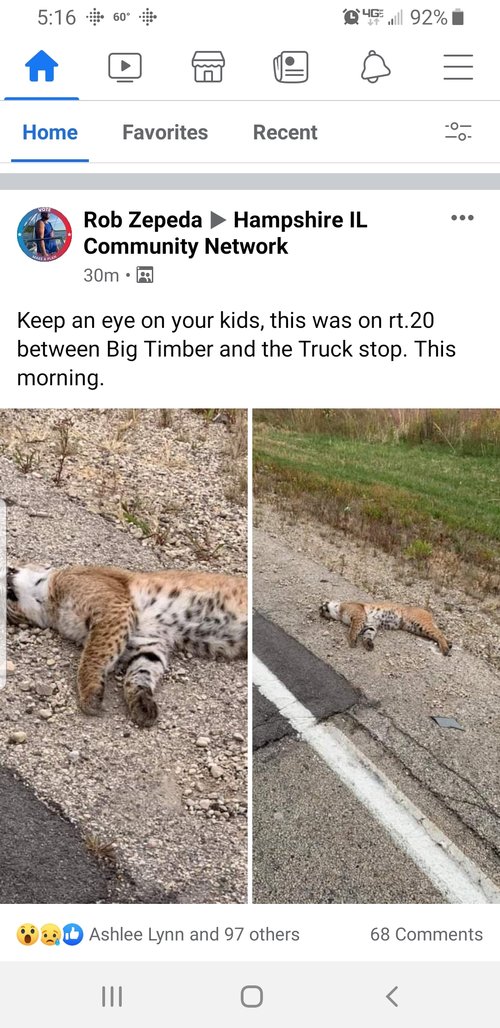View the close-up bobcat photo
This screenshot has width=500, height=1028.
124,656
